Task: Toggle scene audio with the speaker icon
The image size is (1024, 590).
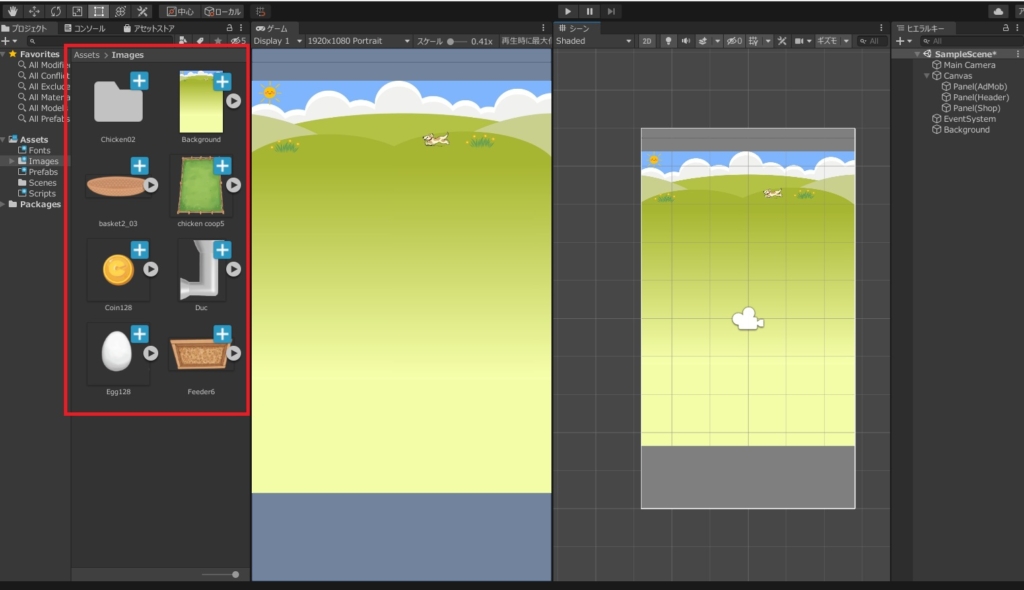Action: [x=685, y=41]
